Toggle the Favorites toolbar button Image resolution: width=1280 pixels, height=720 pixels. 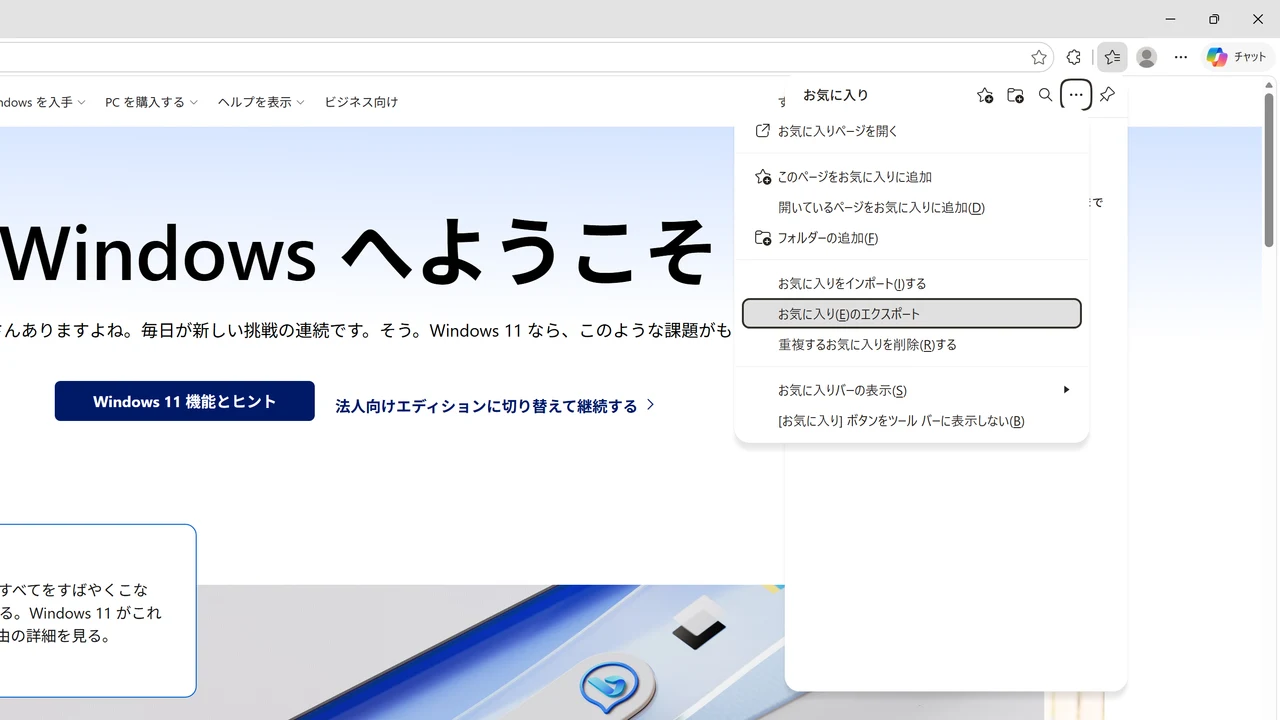(x=1112, y=57)
